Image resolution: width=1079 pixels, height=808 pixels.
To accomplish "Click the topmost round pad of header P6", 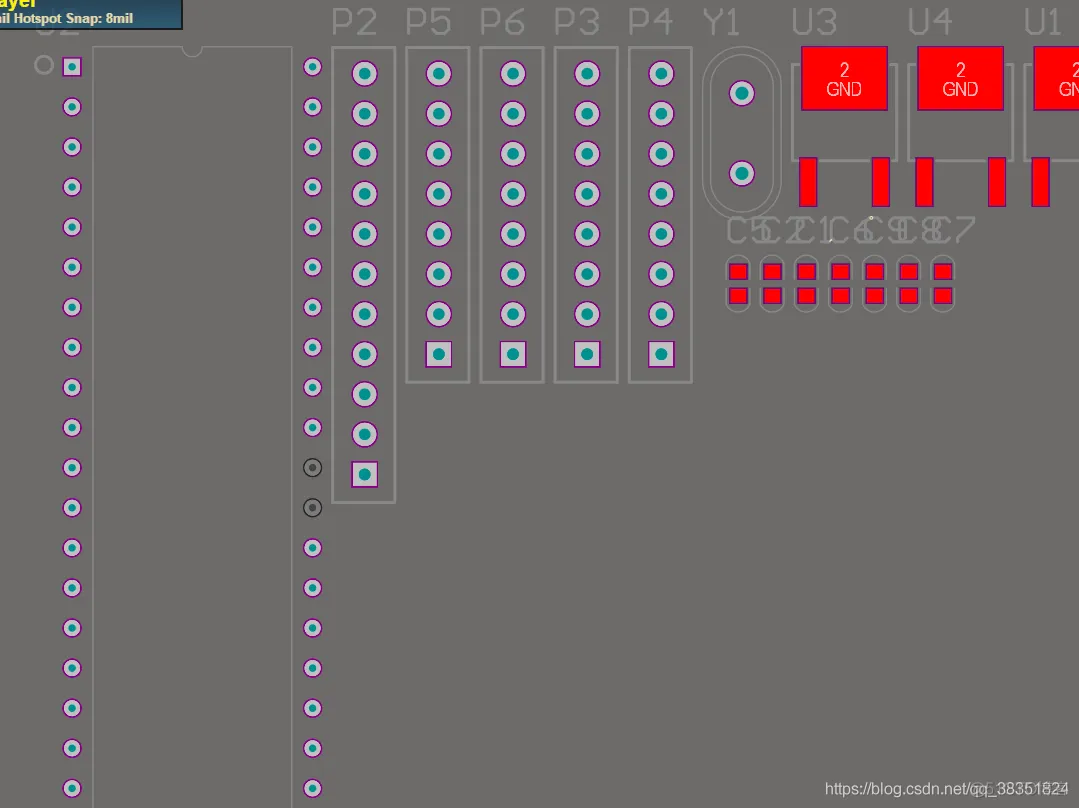I will click(513, 74).
